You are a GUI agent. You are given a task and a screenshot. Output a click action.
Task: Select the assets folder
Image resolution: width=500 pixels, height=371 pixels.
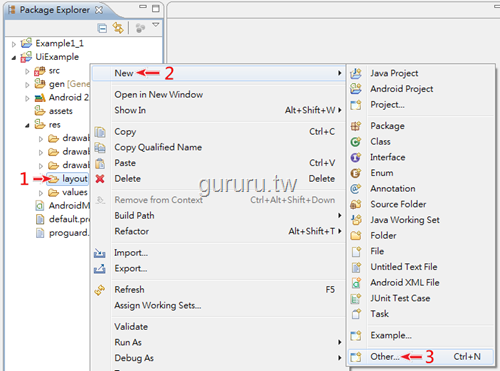point(61,111)
